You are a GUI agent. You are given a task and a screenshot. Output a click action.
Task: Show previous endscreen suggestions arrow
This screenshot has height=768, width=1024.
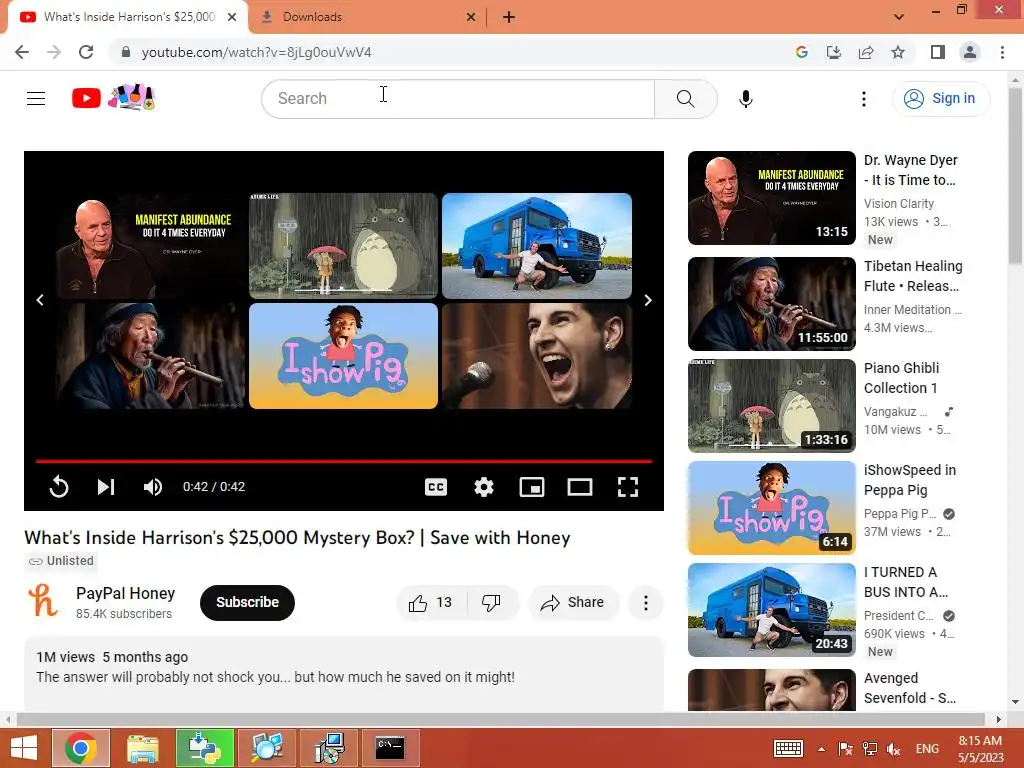(x=40, y=300)
